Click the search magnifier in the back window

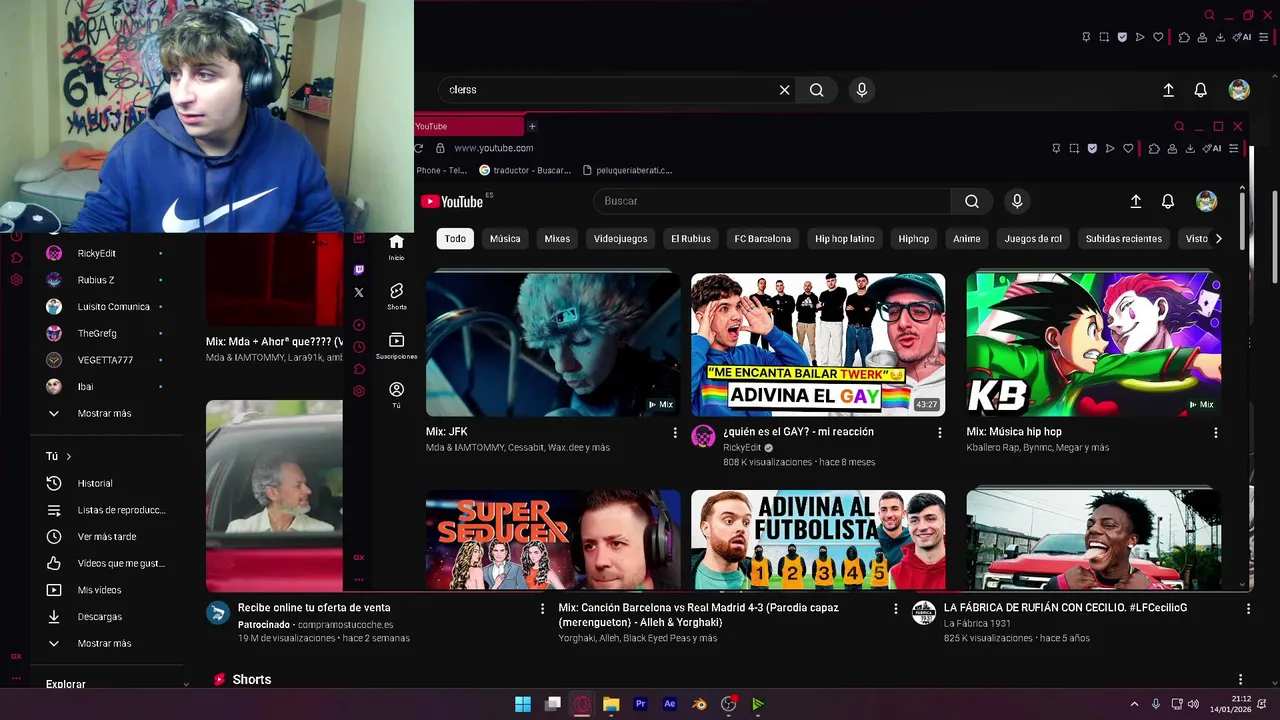(x=817, y=90)
